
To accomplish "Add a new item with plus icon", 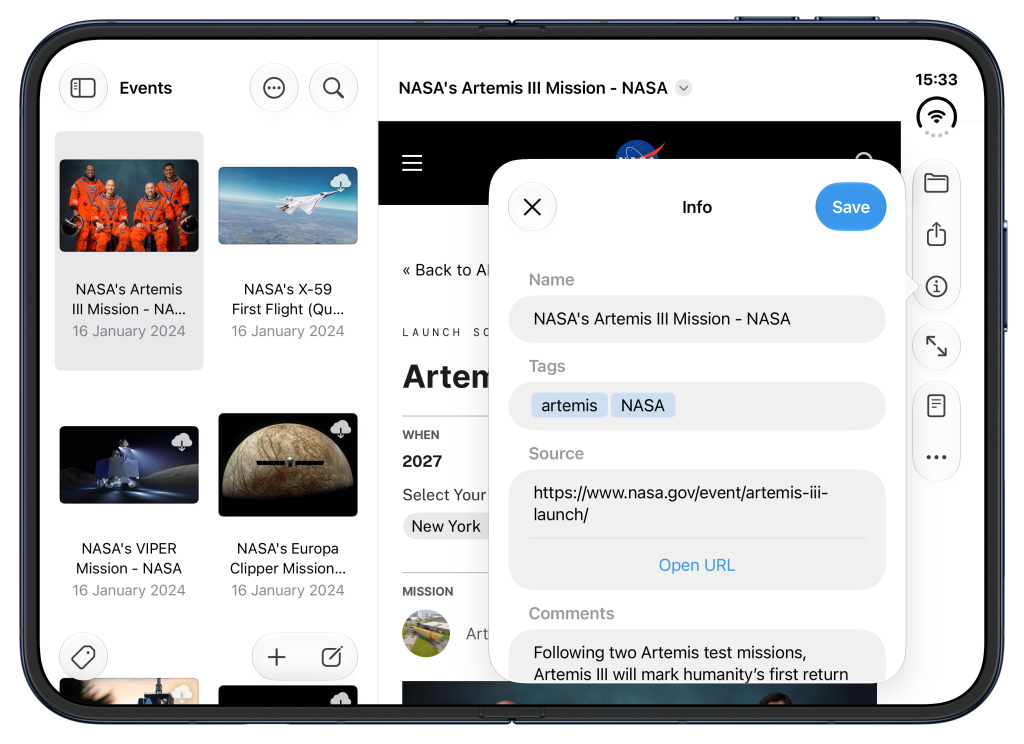I will tap(277, 656).
